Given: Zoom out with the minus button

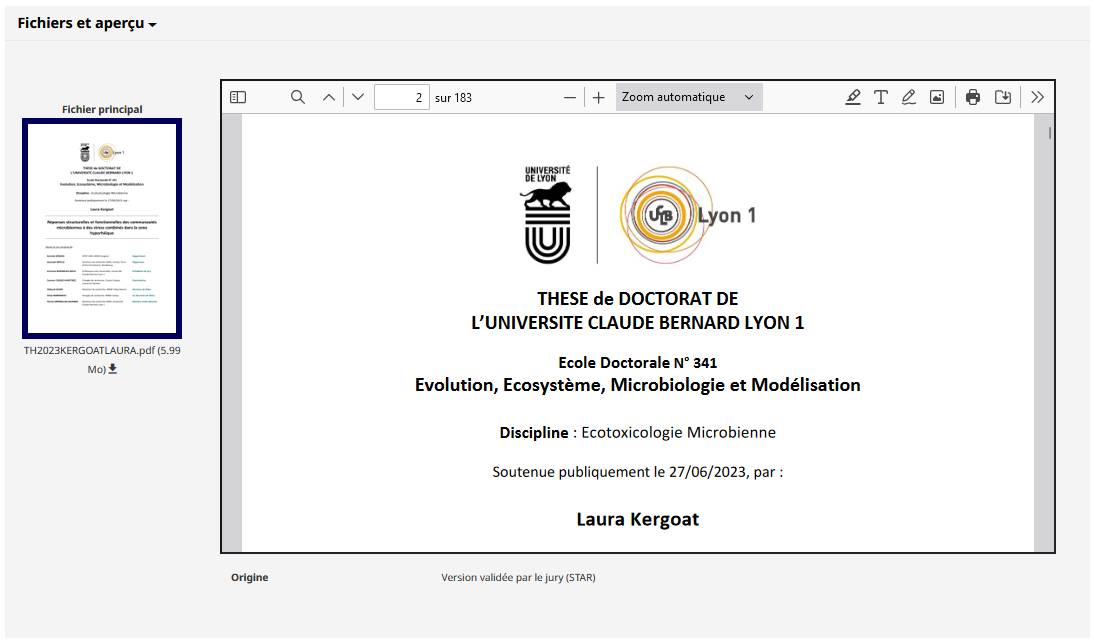Looking at the screenshot, I should point(570,97).
